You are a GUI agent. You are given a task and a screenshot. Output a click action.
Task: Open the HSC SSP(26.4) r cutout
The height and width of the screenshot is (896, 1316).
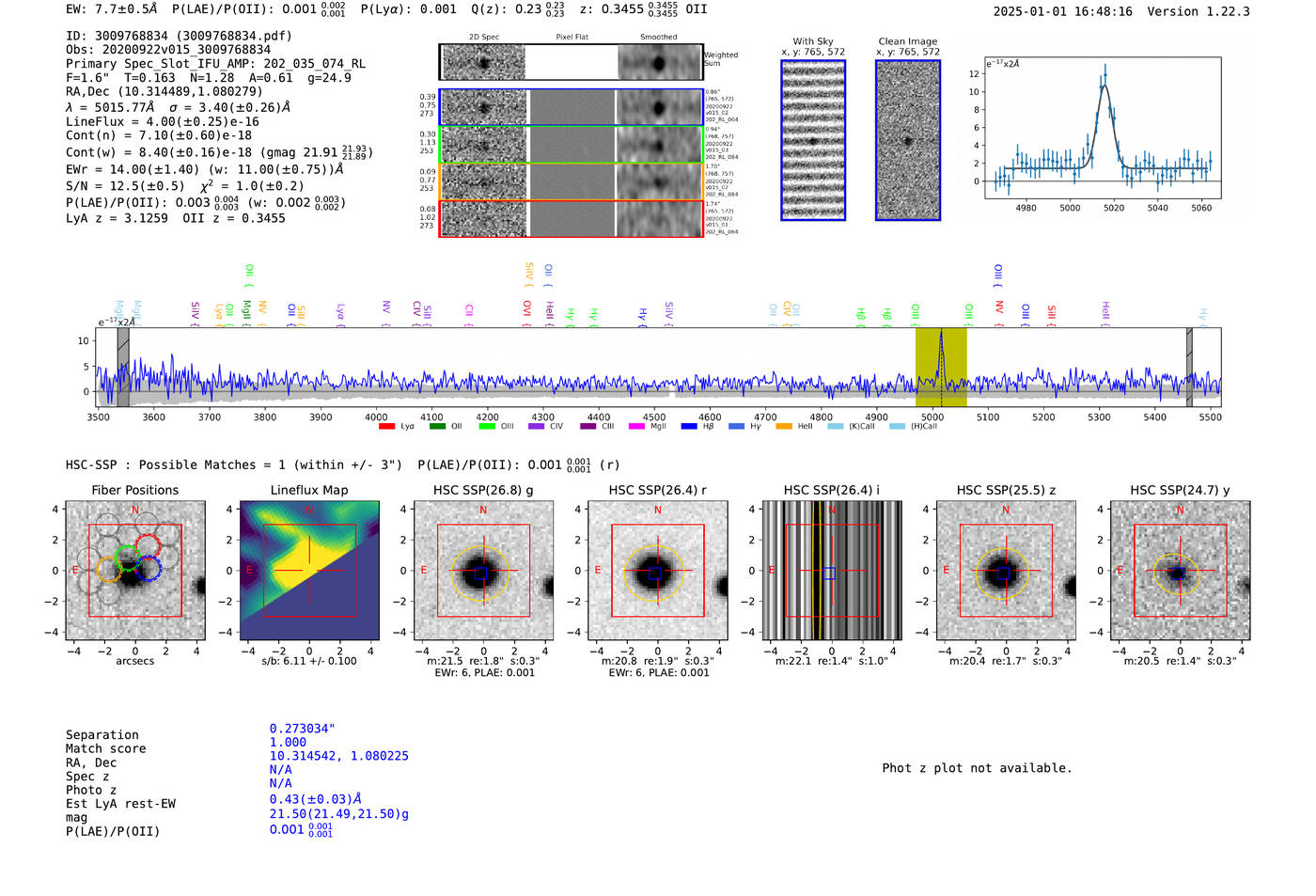pos(657,571)
